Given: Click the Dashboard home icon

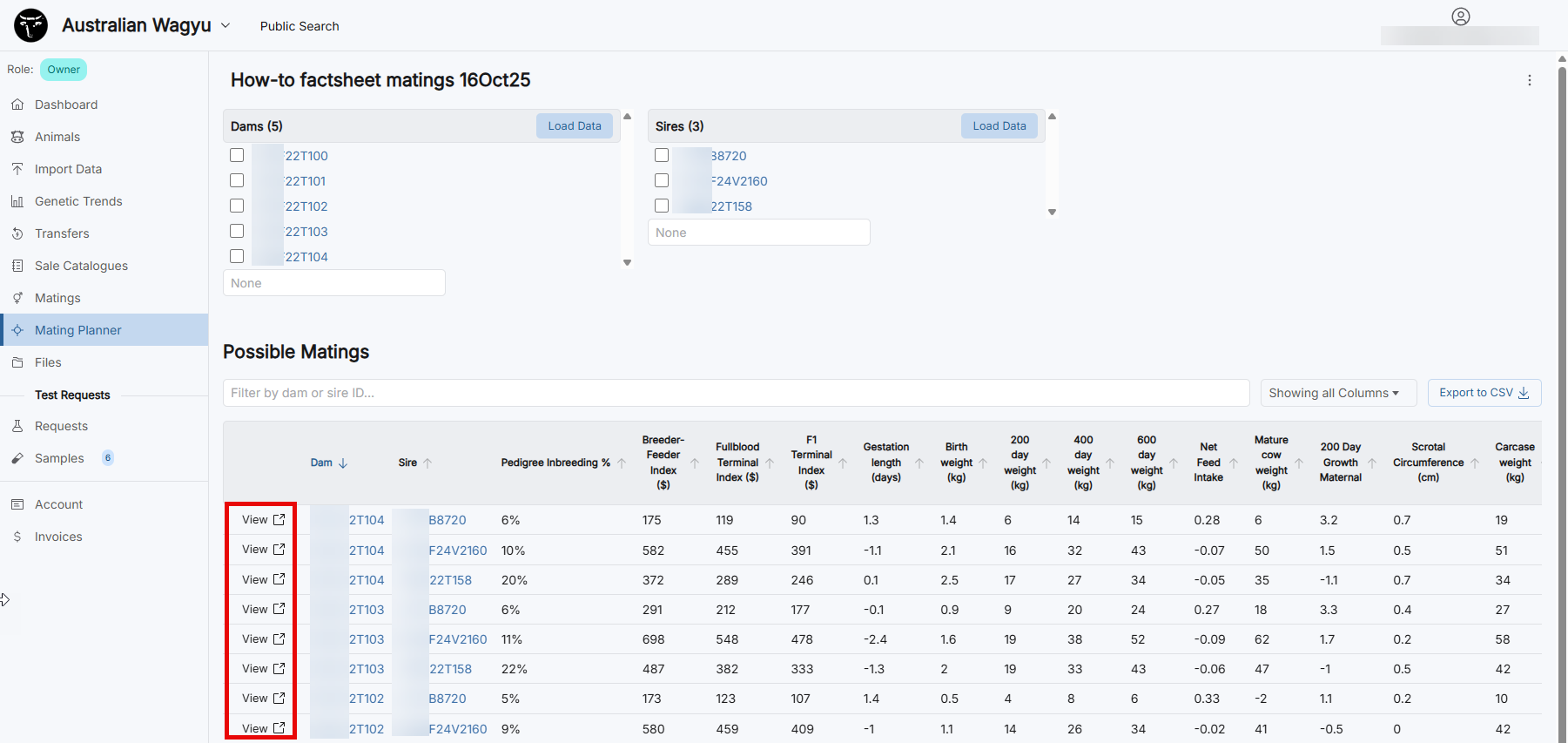Looking at the screenshot, I should pos(17,105).
